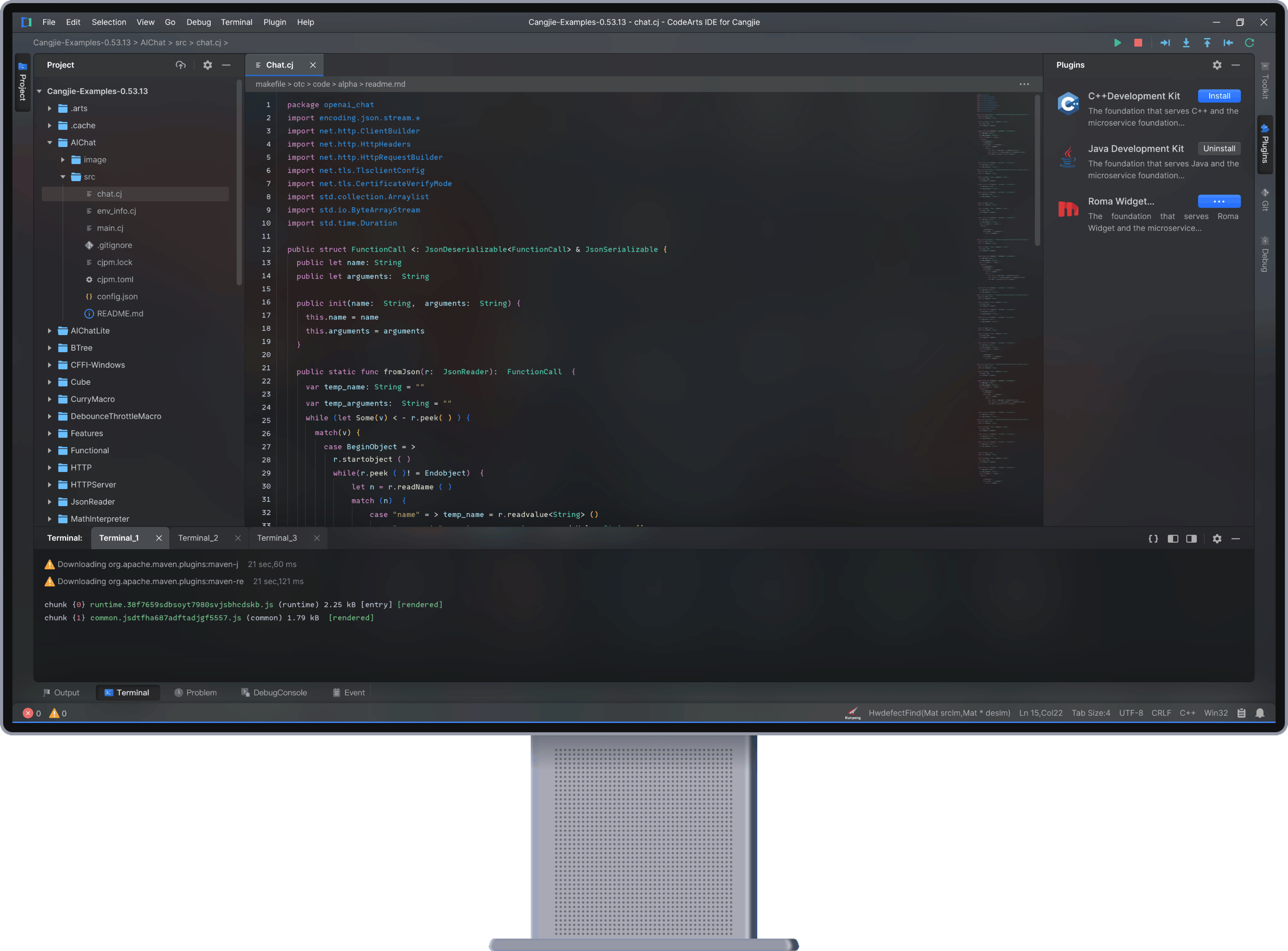Click the Java Development Kit plugin icon
1288x951 pixels.
(1069, 157)
